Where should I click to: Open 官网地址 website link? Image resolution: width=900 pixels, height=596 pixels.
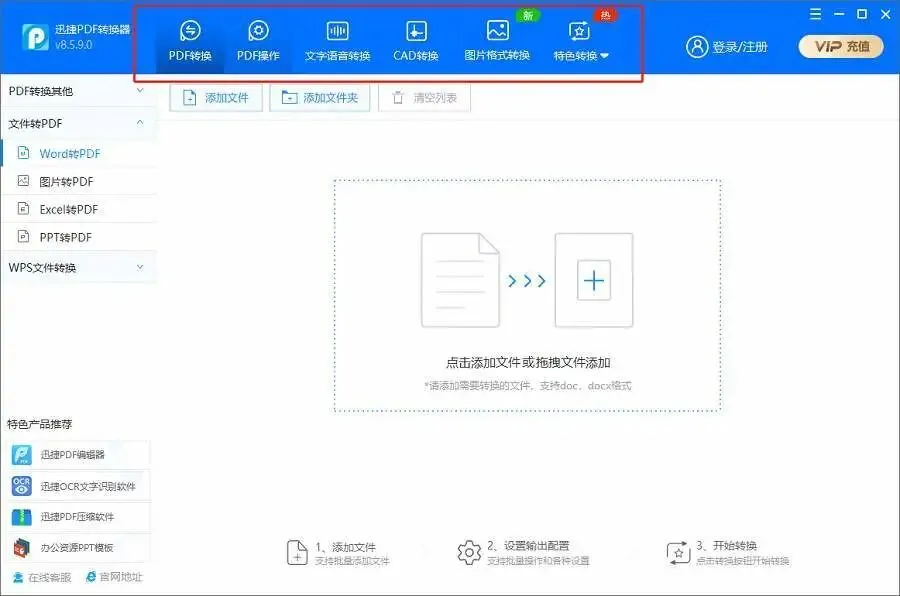click(114, 576)
